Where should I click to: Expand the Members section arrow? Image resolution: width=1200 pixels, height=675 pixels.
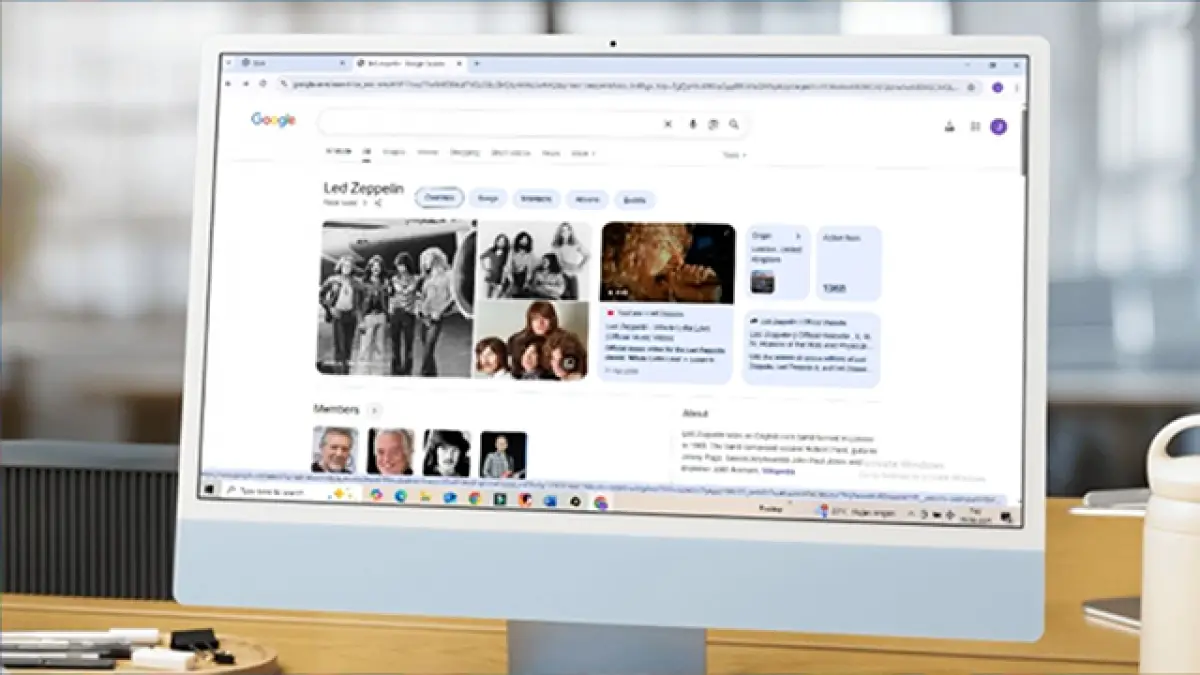click(374, 409)
